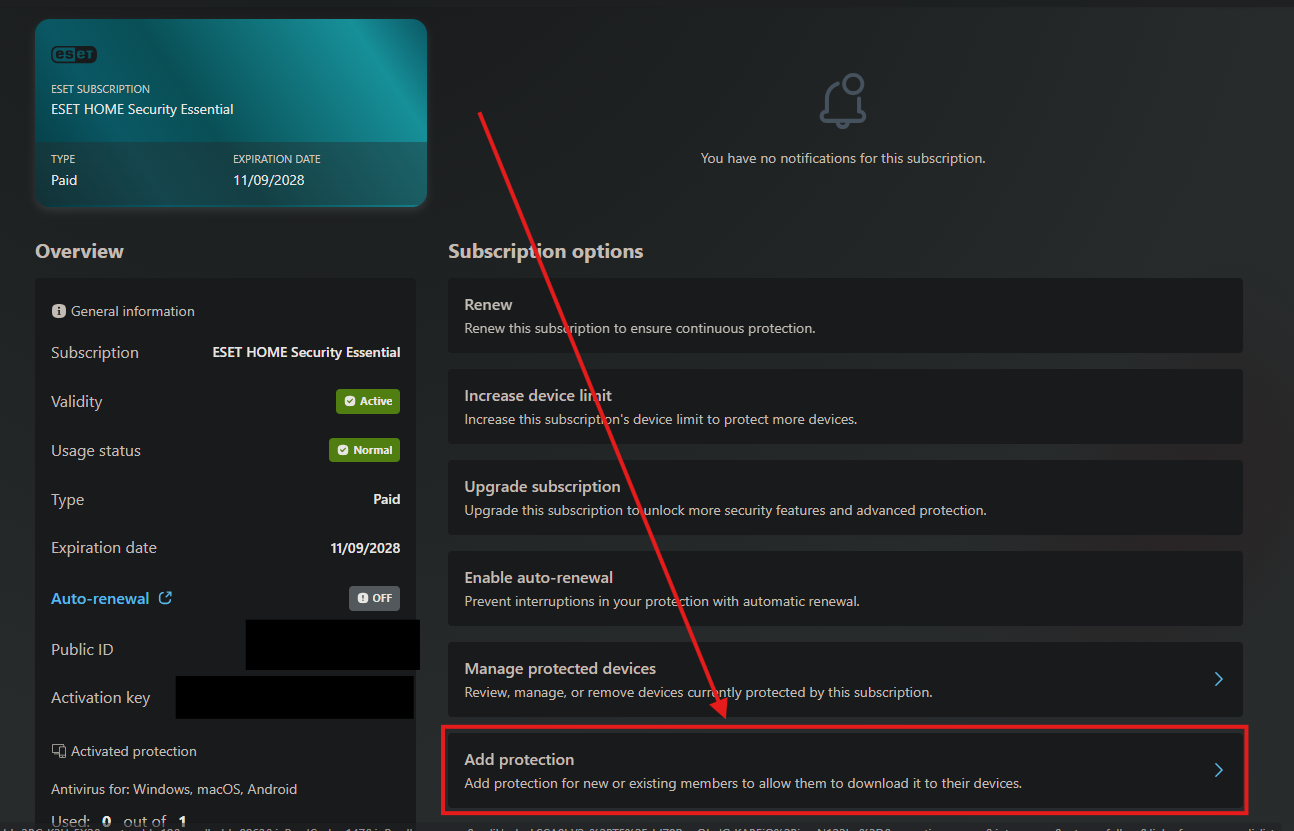
Task: Click the Activation key label
Action: (x=100, y=698)
